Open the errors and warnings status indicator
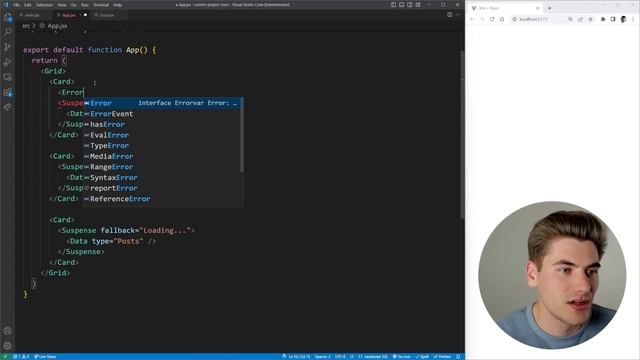 tap(21, 356)
